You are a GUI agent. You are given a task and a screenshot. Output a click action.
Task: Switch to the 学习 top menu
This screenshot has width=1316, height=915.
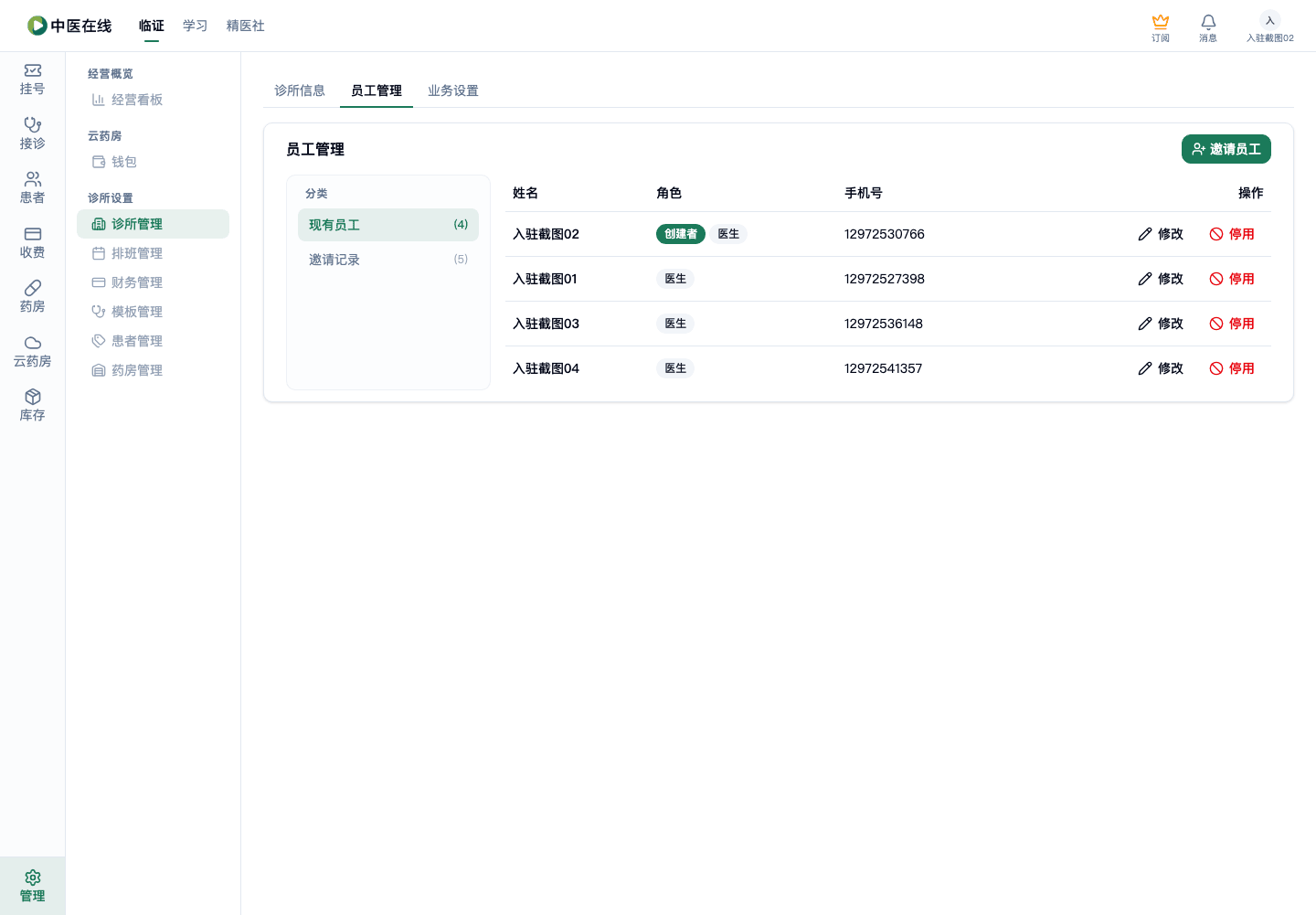tap(196, 26)
